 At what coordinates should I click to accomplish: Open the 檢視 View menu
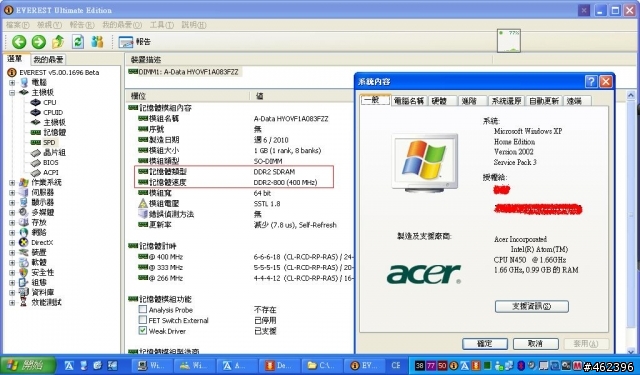(49, 25)
